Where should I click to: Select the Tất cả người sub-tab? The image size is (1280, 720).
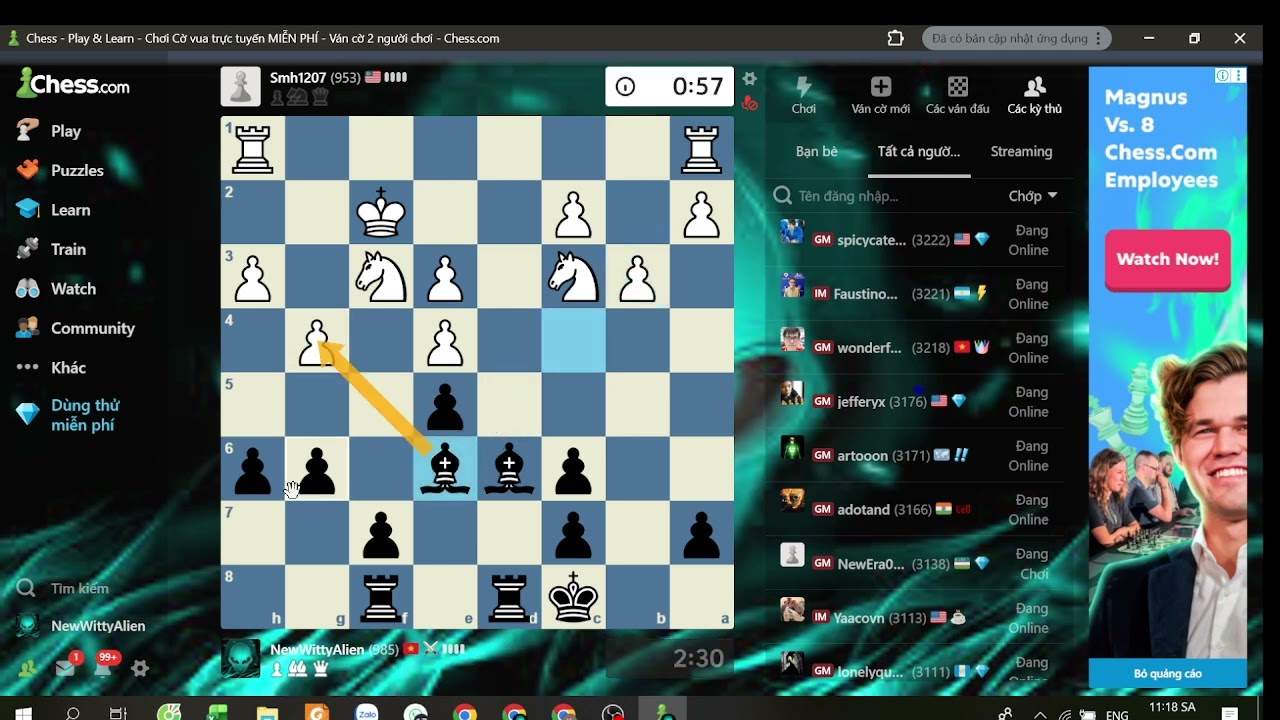(x=919, y=152)
